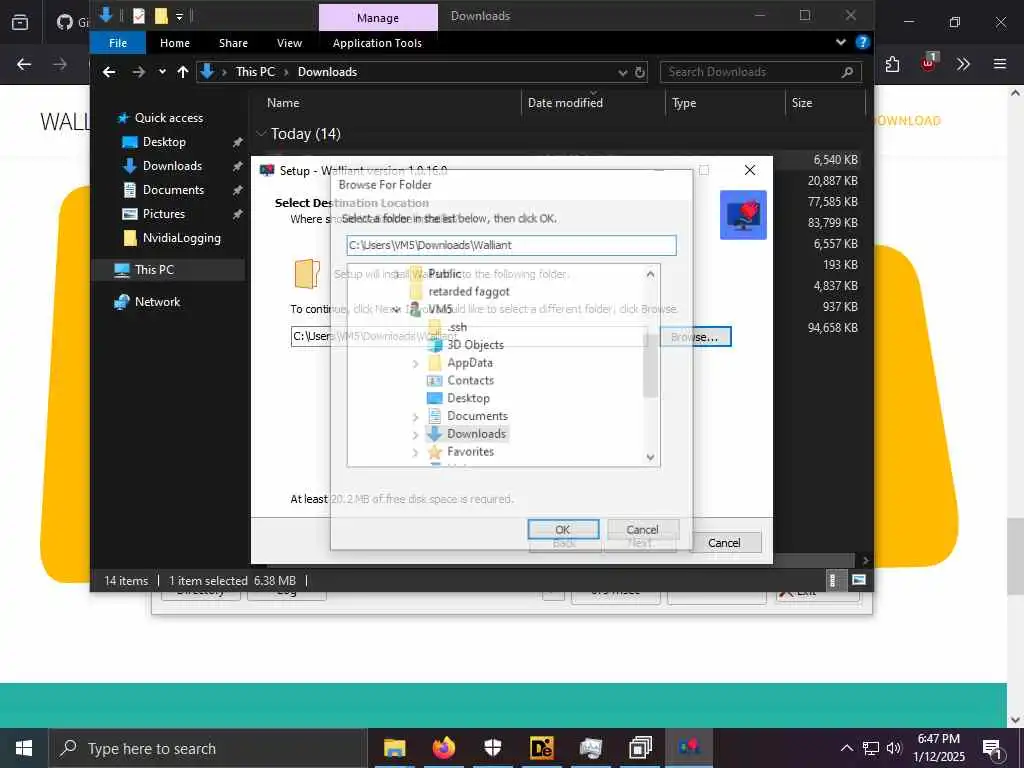Select Desktop in Browse For Folder tree
The height and width of the screenshot is (768, 1024).
point(468,398)
